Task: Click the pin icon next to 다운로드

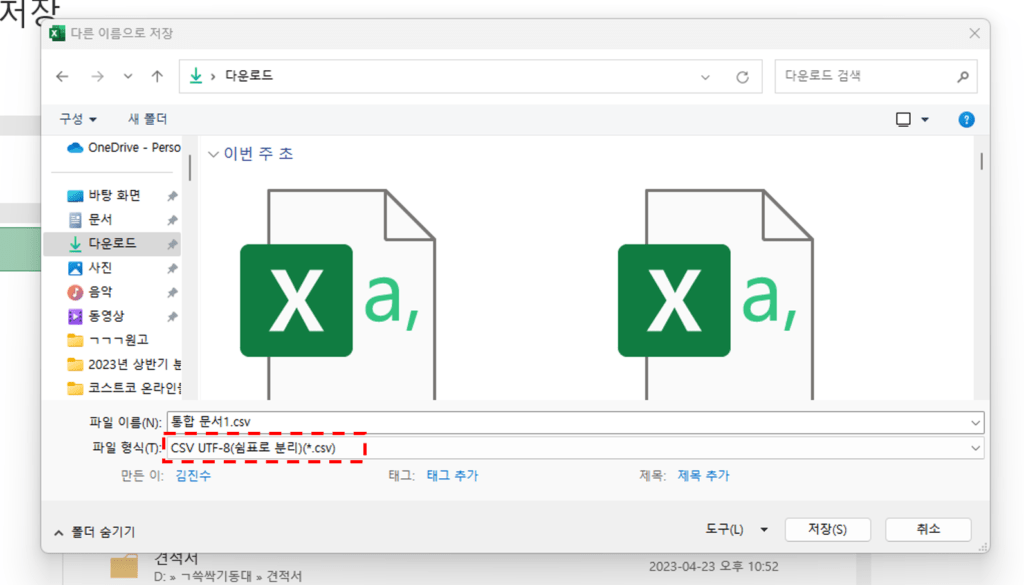Action: pyautogui.click(x=172, y=244)
